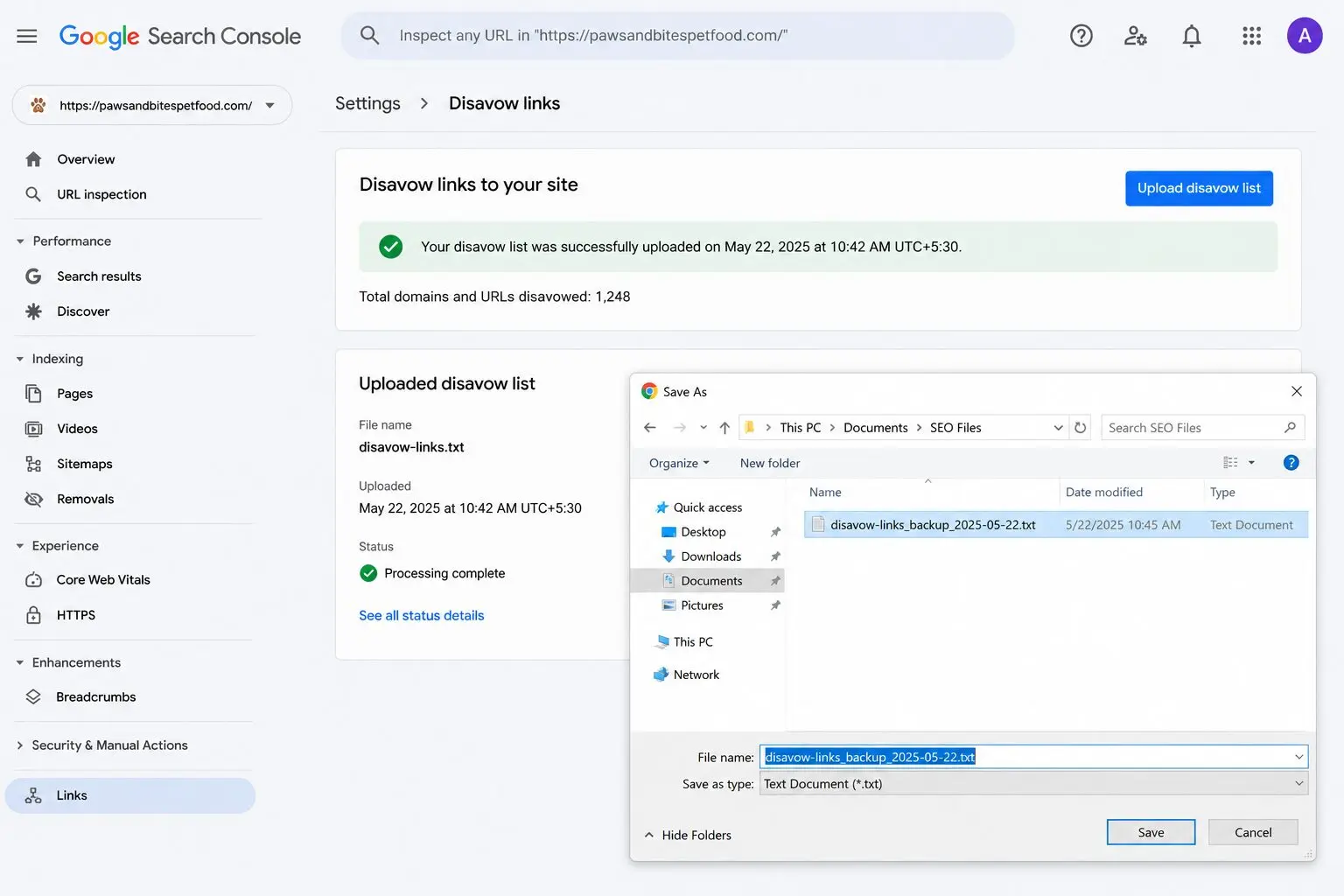Open the Google apps grid
This screenshot has height=896, width=1344.
click(1251, 36)
